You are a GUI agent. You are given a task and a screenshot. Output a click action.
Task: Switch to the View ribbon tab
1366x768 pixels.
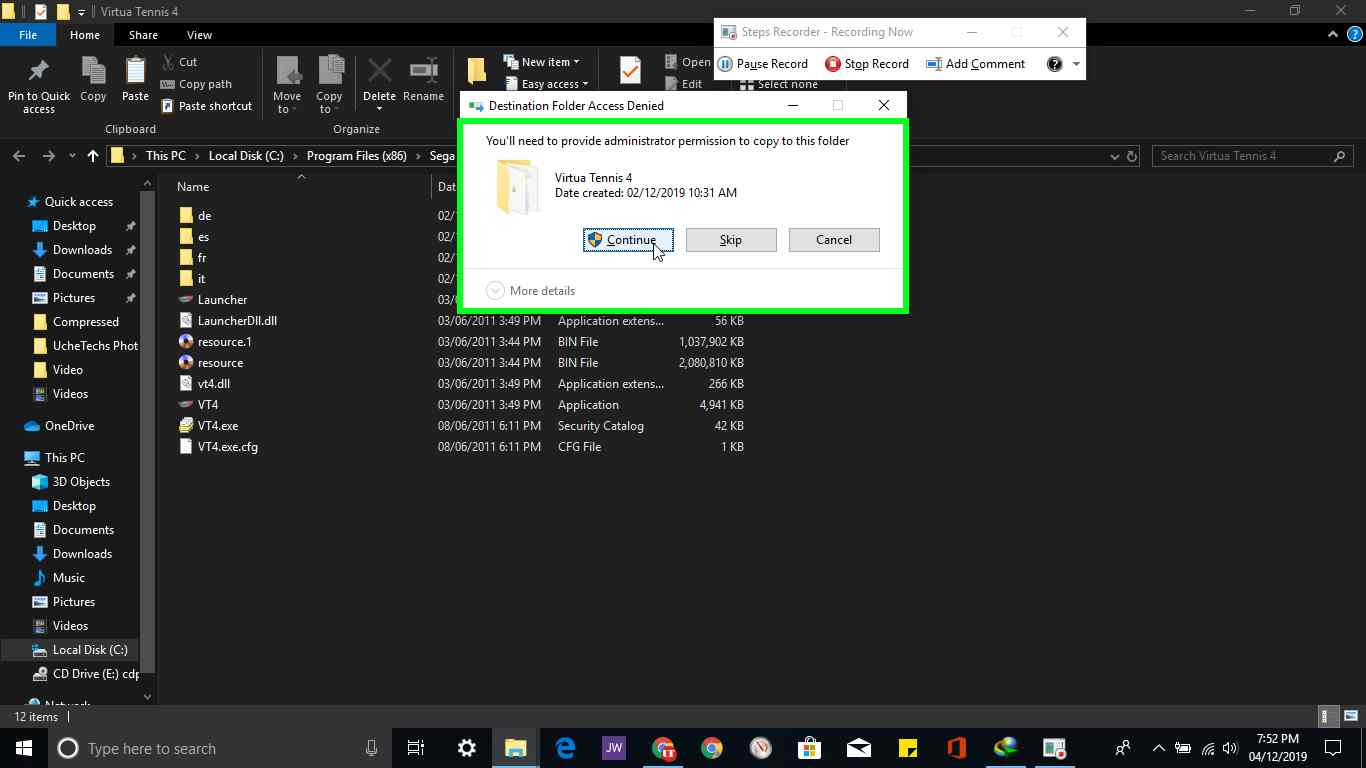pos(199,35)
